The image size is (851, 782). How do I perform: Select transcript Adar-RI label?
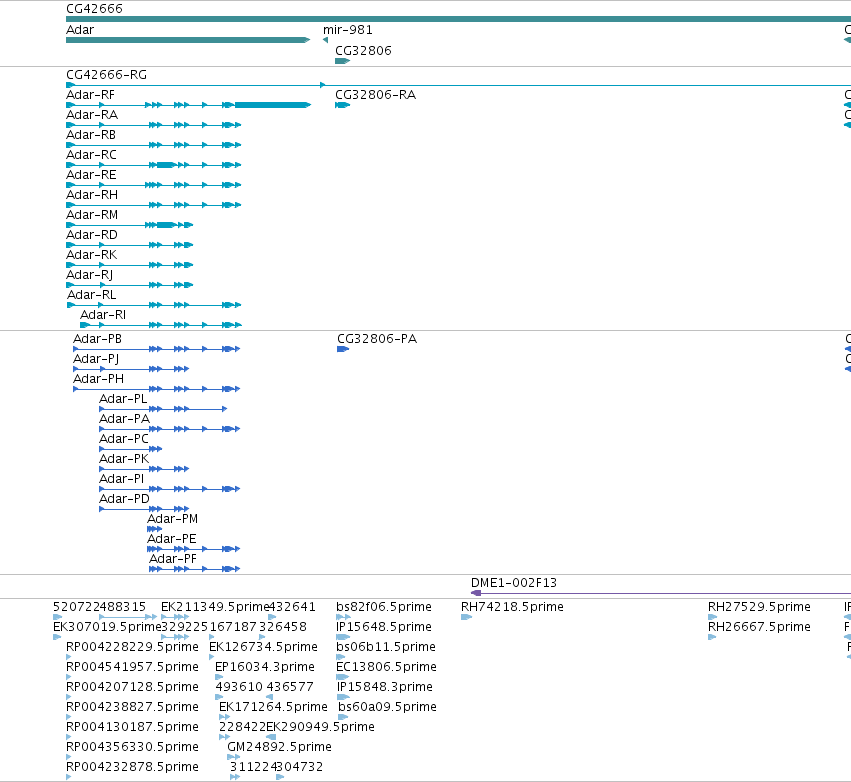point(103,315)
